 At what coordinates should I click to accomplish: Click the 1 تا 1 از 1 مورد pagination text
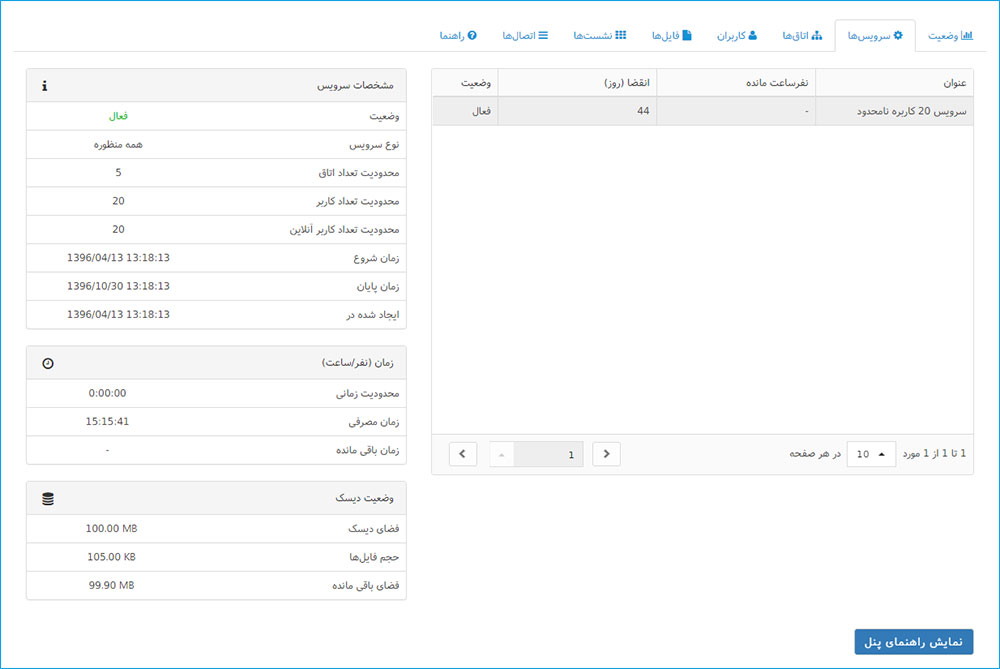934,454
